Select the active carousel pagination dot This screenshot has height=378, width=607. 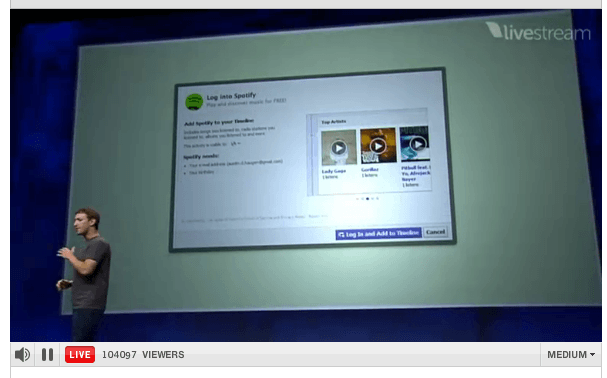367,199
